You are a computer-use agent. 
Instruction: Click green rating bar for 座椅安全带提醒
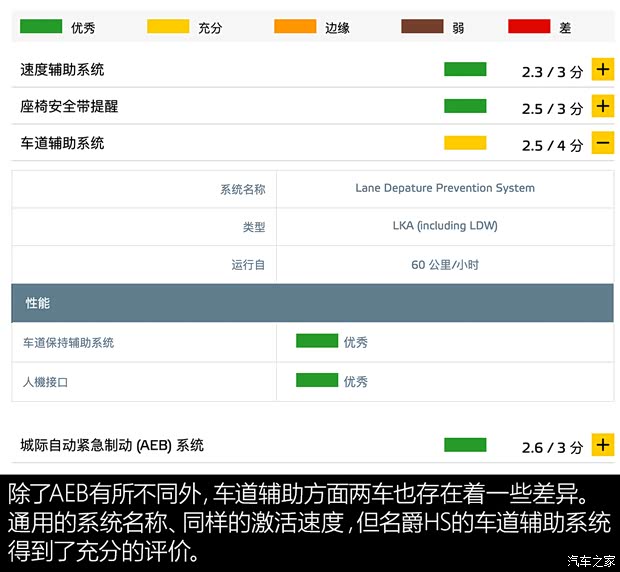click(x=465, y=106)
